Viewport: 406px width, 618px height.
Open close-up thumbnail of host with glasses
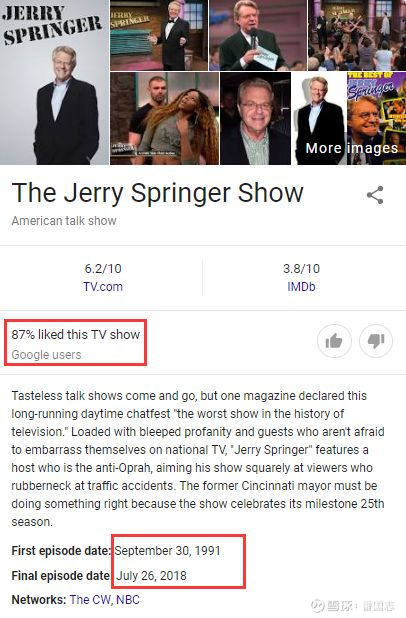255,118
